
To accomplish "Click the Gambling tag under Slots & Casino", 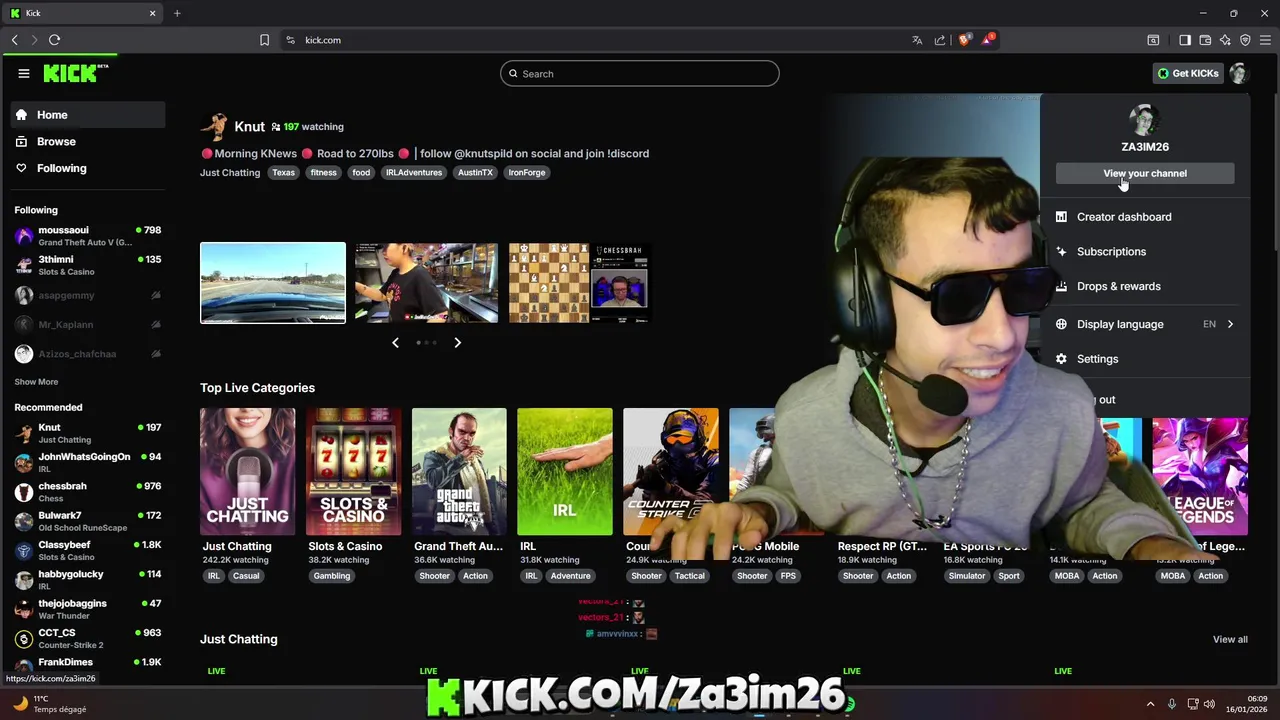I will coord(332,576).
